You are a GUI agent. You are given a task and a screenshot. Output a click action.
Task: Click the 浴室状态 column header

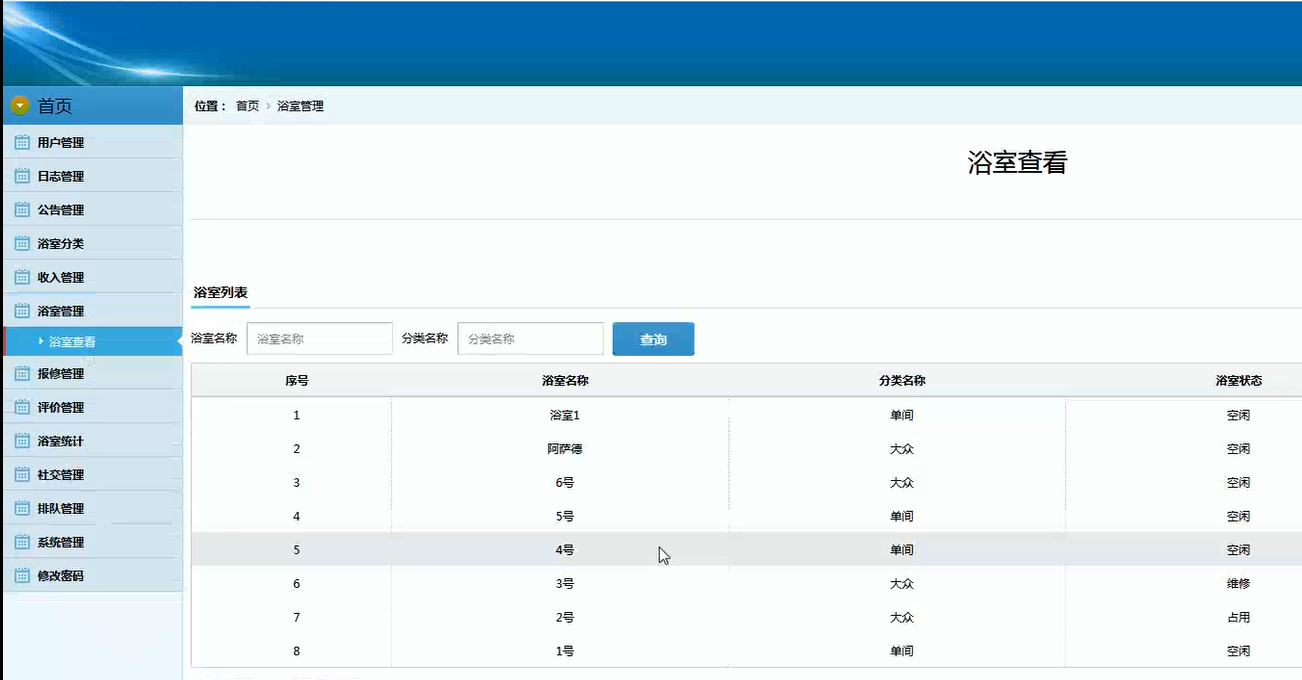pyautogui.click(x=1239, y=381)
